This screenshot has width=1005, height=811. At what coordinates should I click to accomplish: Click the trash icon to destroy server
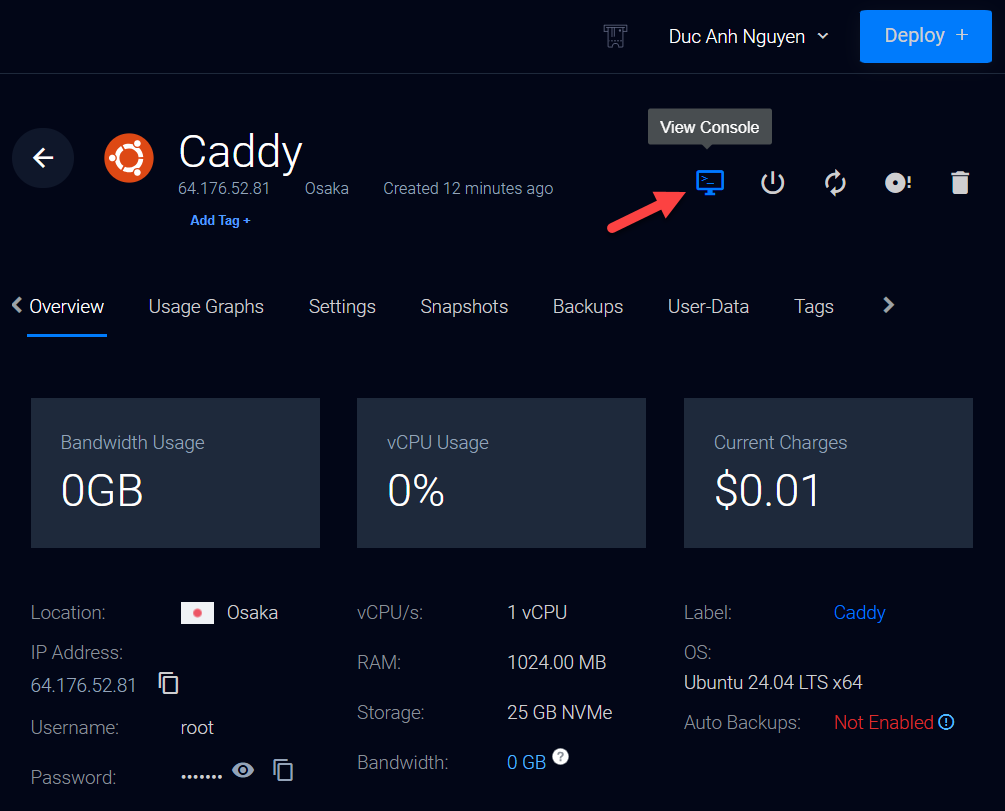(959, 183)
